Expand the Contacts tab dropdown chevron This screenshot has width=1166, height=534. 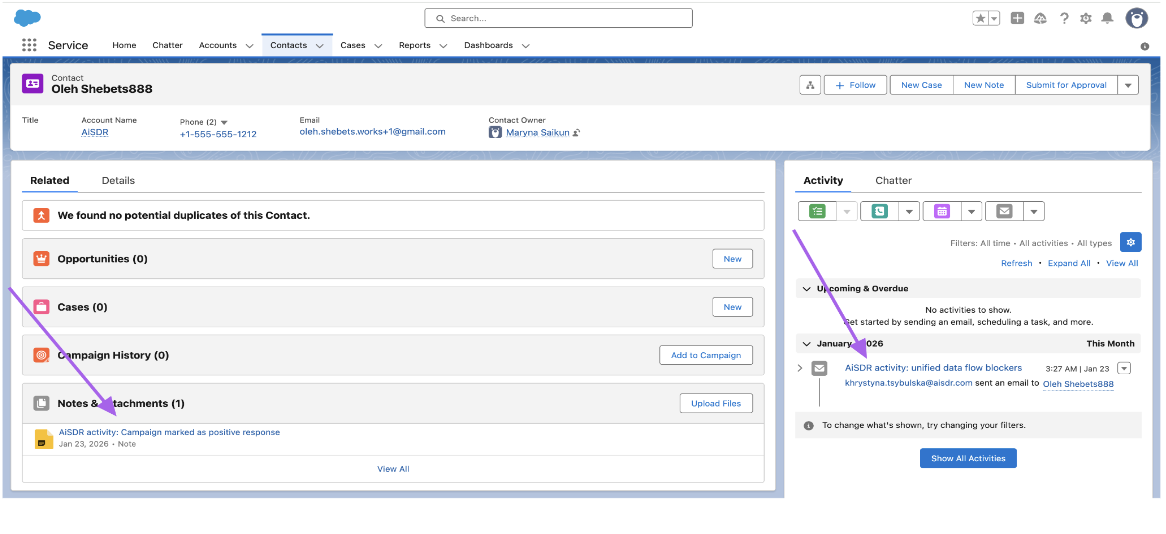(x=320, y=46)
